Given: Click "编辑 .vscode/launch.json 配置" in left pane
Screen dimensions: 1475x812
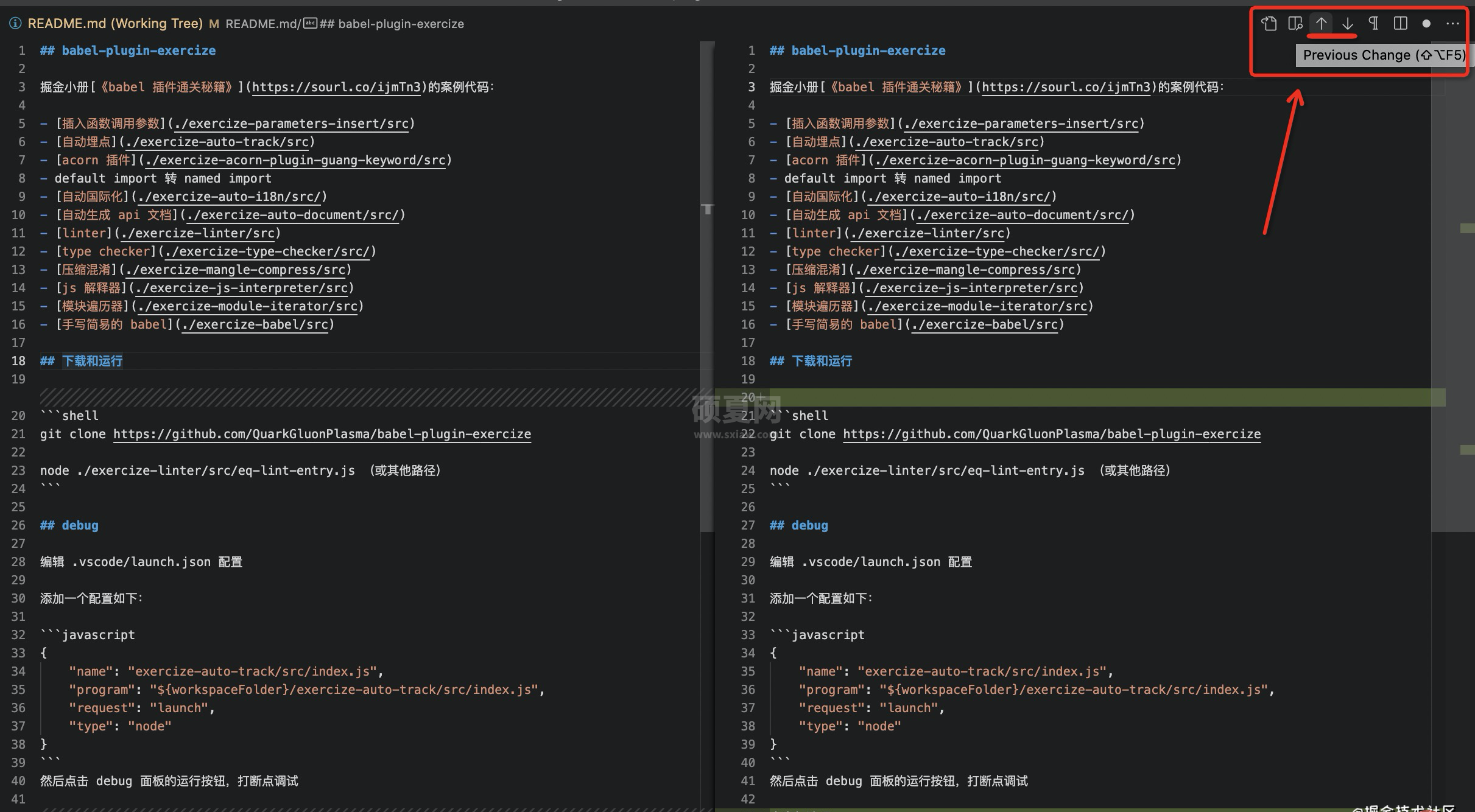Looking at the screenshot, I should (141, 562).
